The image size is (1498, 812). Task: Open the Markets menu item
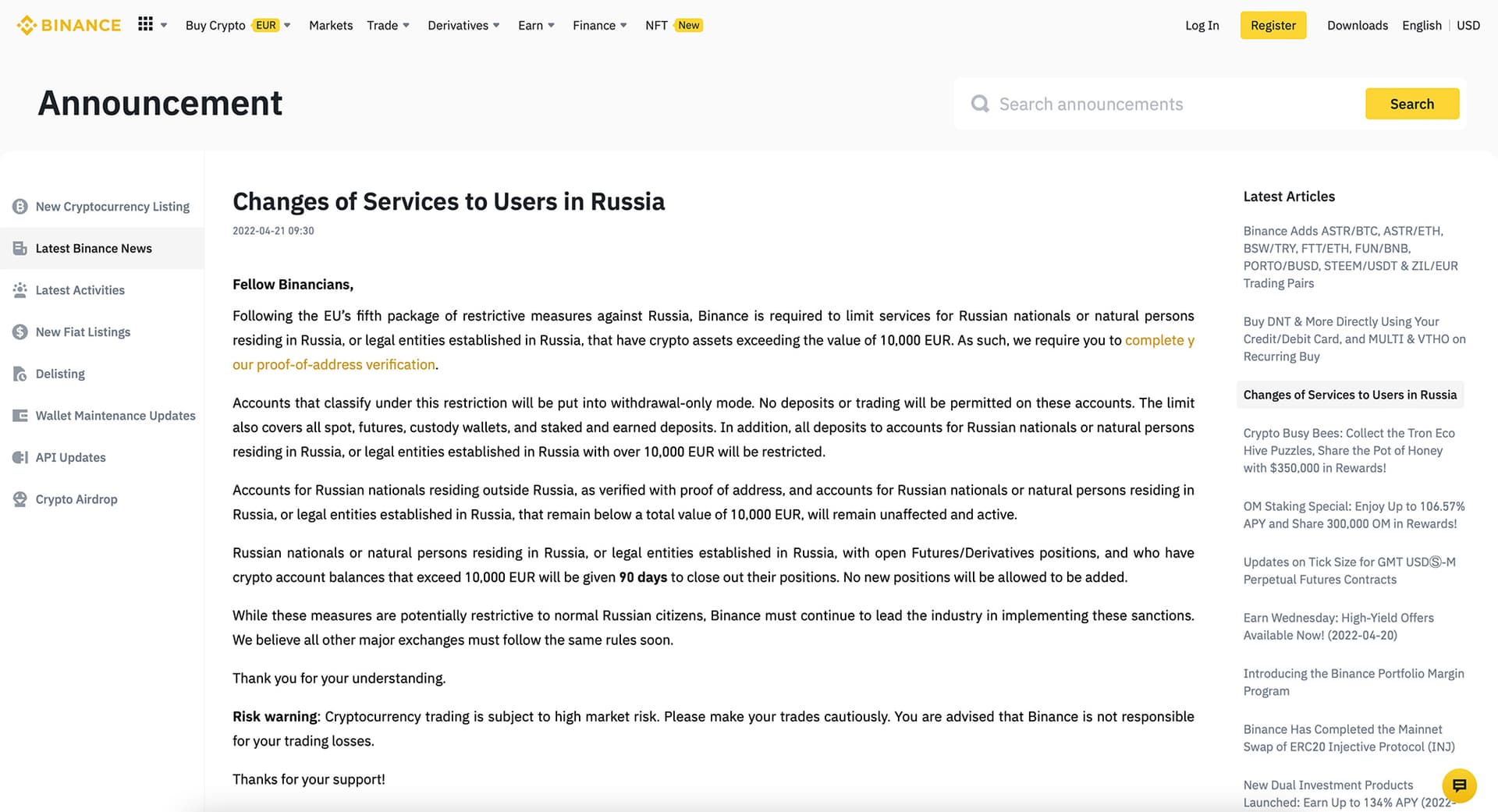(x=331, y=26)
